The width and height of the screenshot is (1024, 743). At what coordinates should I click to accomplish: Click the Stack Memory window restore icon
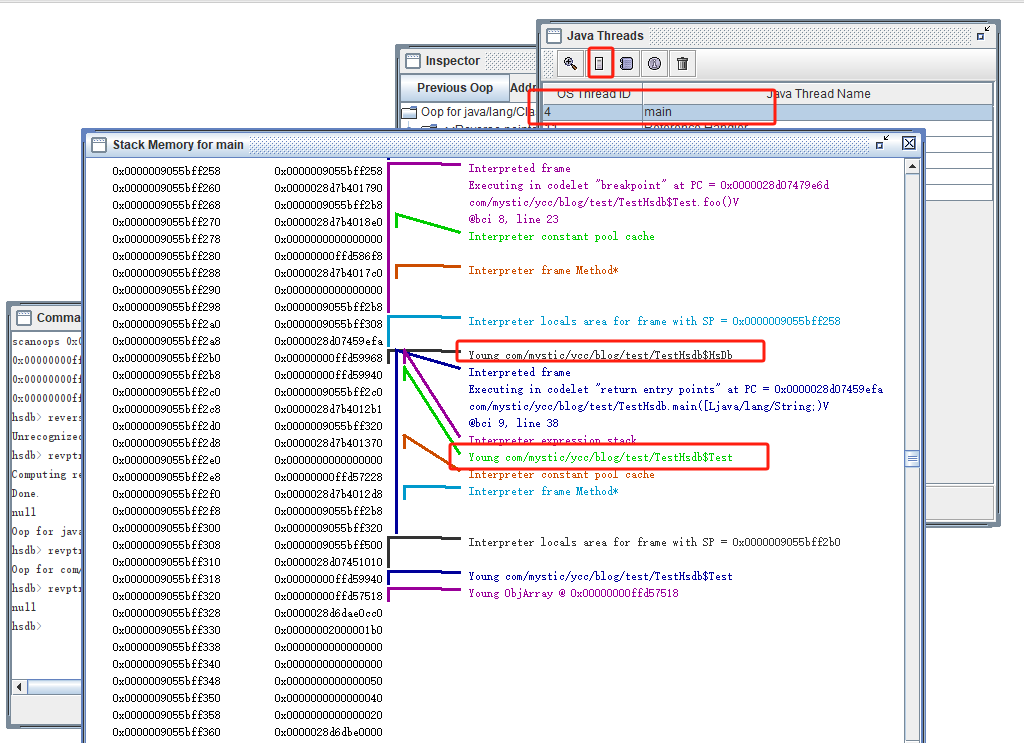pyautogui.click(x=882, y=142)
